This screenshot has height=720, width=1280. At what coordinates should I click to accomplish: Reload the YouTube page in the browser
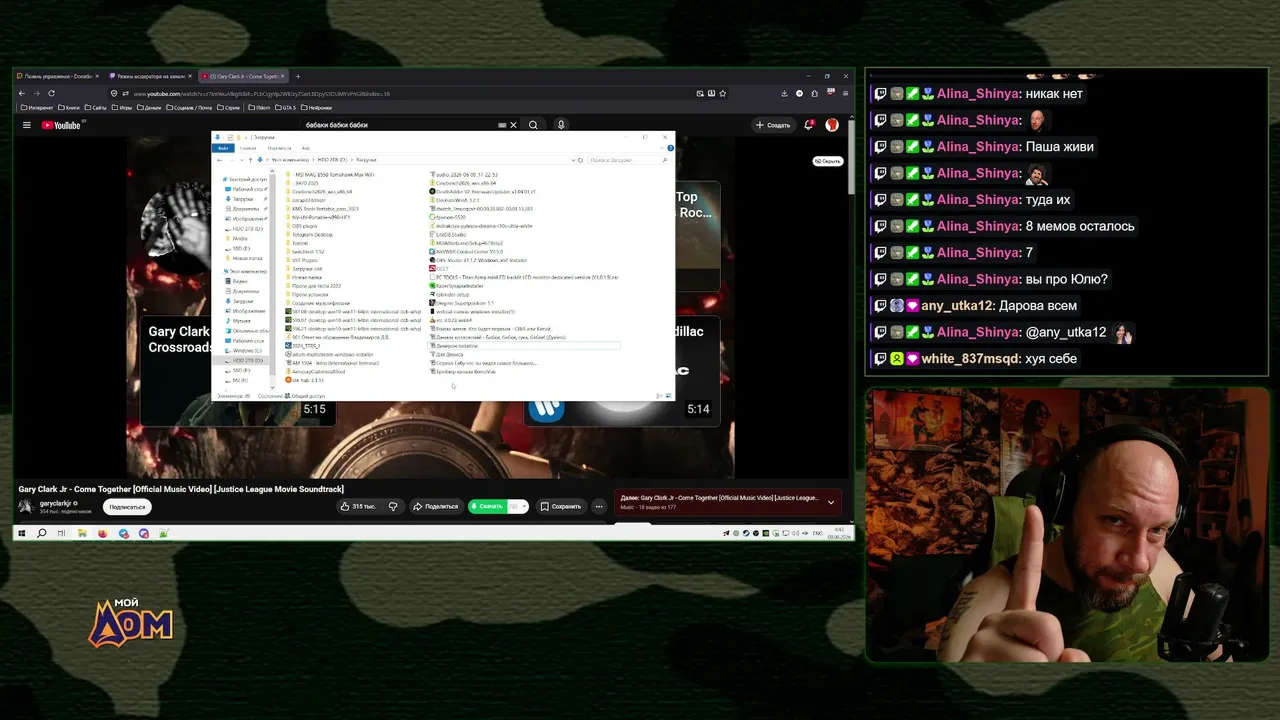[x=51, y=93]
